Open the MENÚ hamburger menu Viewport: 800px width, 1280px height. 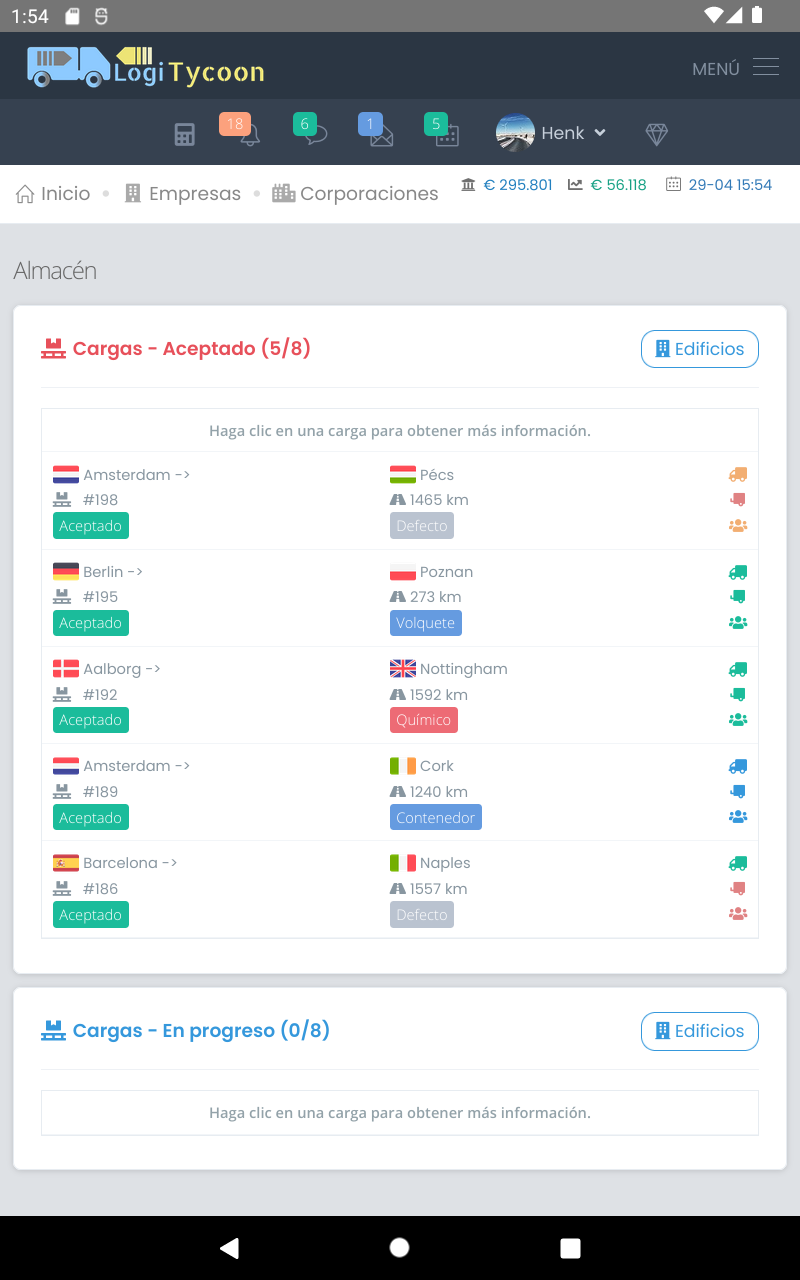tap(735, 68)
